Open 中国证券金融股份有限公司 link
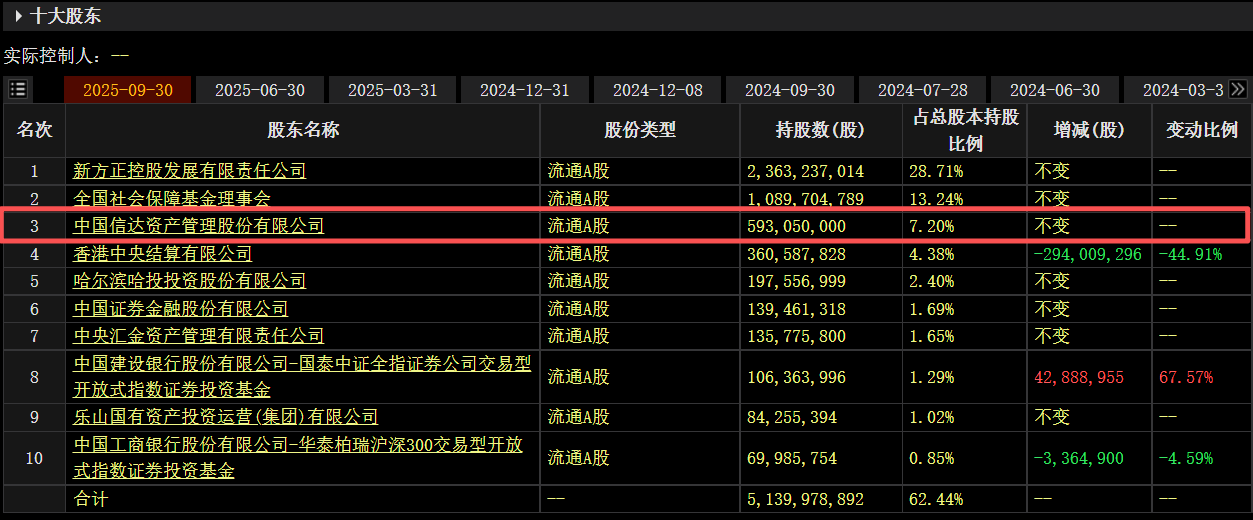Image resolution: width=1253 pixels, height=520 pixels. (181, 309)
